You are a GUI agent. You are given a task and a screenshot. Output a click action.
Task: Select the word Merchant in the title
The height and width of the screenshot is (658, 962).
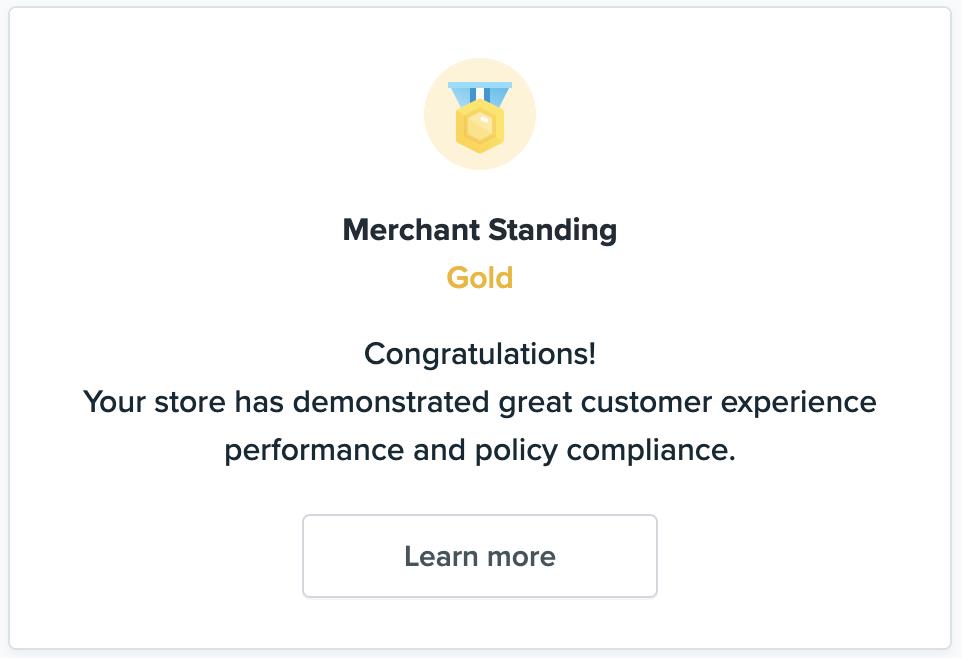[410, 230]
